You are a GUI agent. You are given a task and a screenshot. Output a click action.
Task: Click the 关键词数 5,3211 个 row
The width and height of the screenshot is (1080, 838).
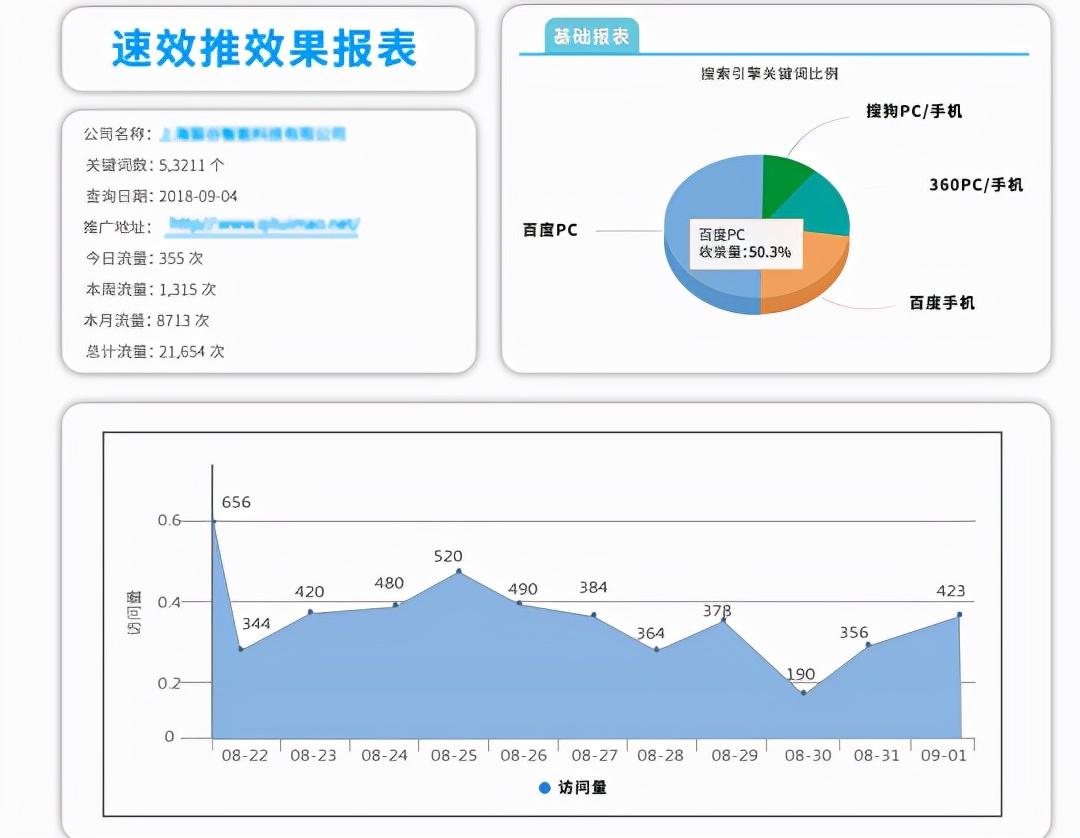(x=155, y=165)
